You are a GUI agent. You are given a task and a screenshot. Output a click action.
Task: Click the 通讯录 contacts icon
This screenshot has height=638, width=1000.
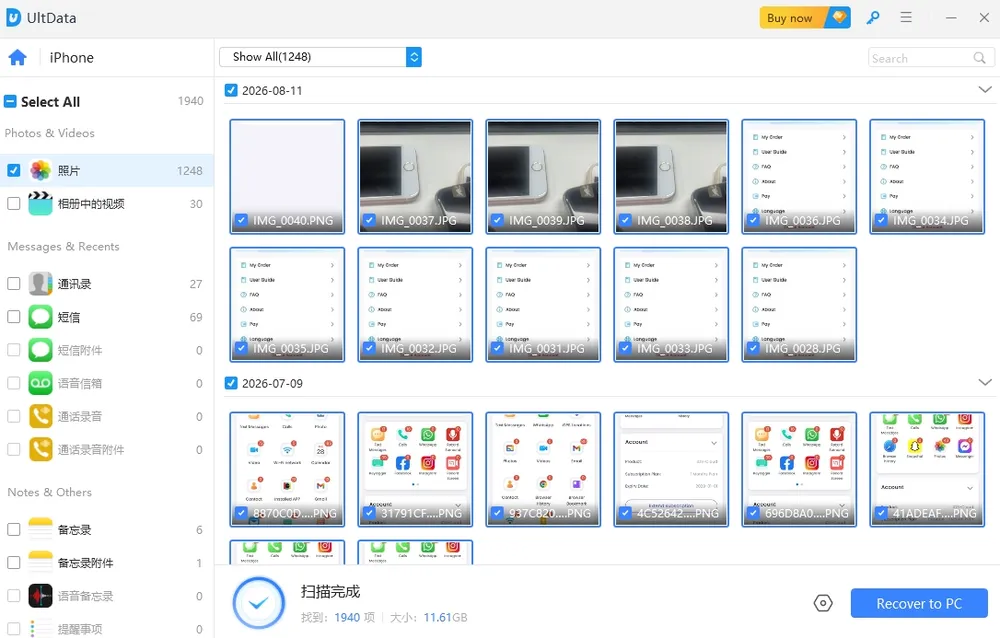(40, 284)
